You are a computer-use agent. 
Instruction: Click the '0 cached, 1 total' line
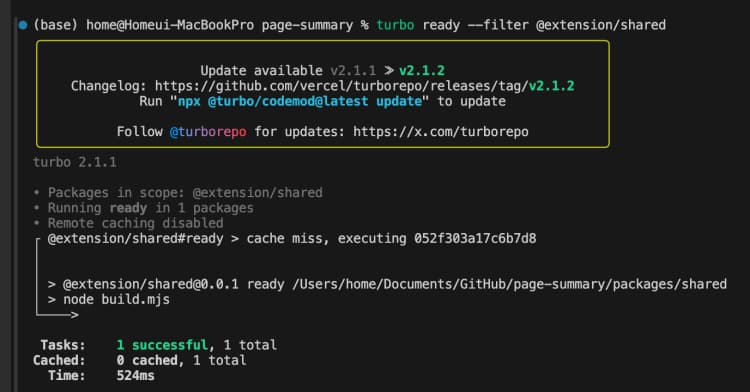[181, 360]
